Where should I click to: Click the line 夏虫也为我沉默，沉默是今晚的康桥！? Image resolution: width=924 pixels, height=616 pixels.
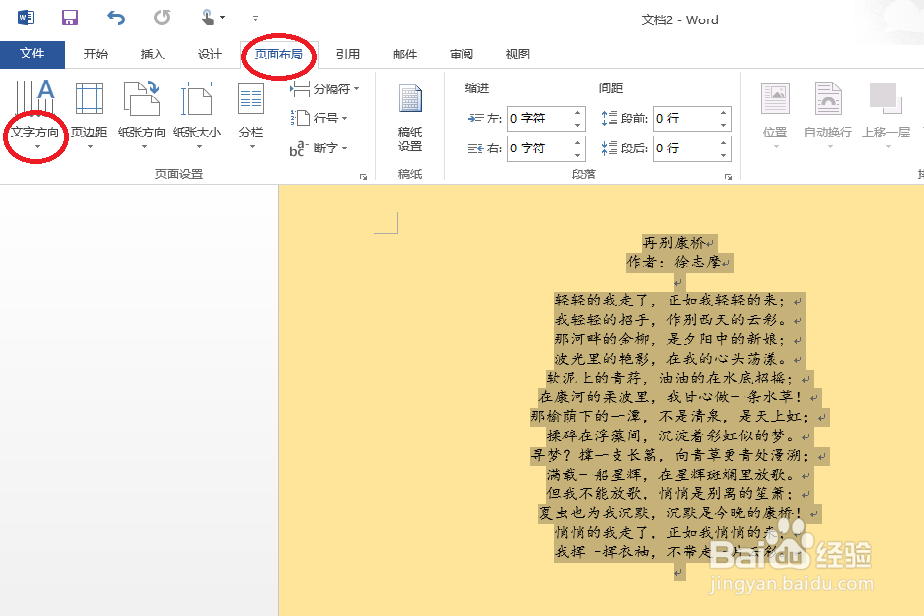670,513
